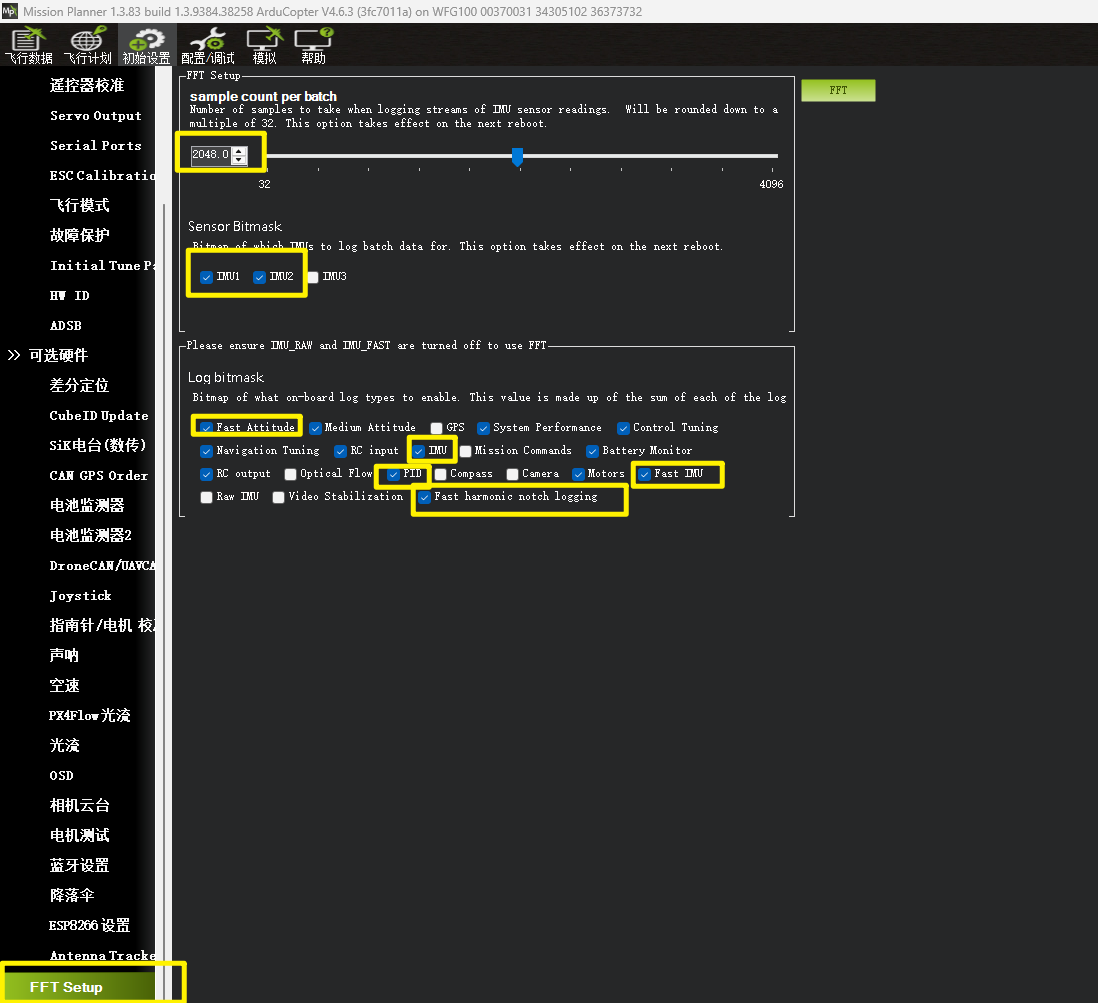
Task: Select the 初始设置 (Initial Setup) gear icon
Action: point(146,46)
